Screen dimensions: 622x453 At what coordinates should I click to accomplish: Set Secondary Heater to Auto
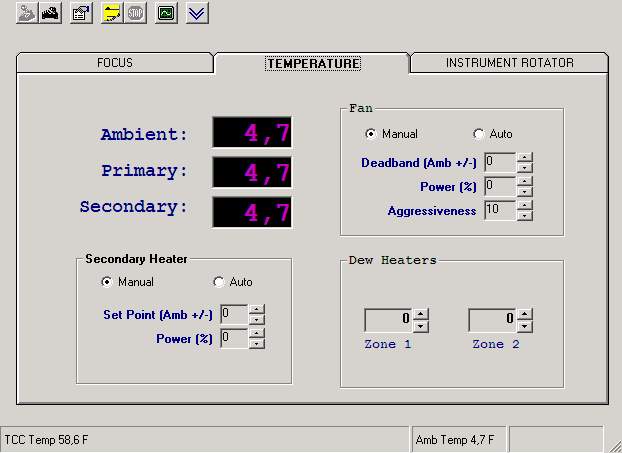coord(219,282)
